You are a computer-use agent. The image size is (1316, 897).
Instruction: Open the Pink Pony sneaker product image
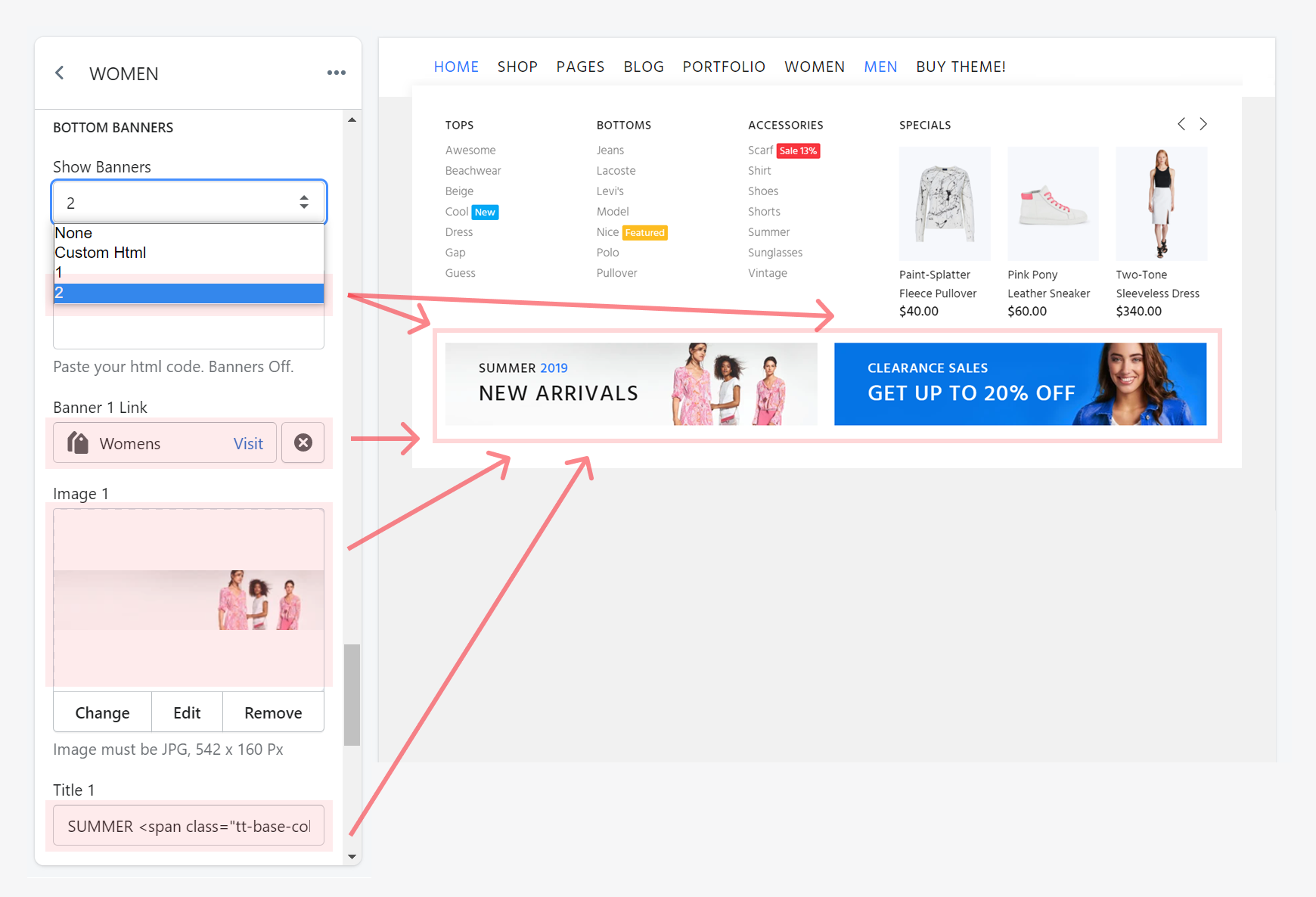(x=1053, y=204)
